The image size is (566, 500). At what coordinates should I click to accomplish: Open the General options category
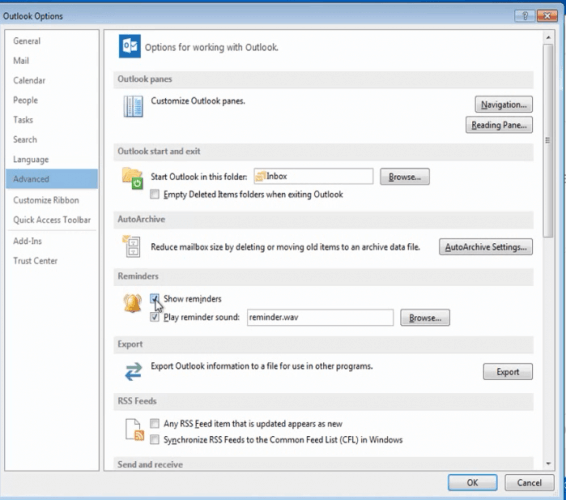[52, 41]
